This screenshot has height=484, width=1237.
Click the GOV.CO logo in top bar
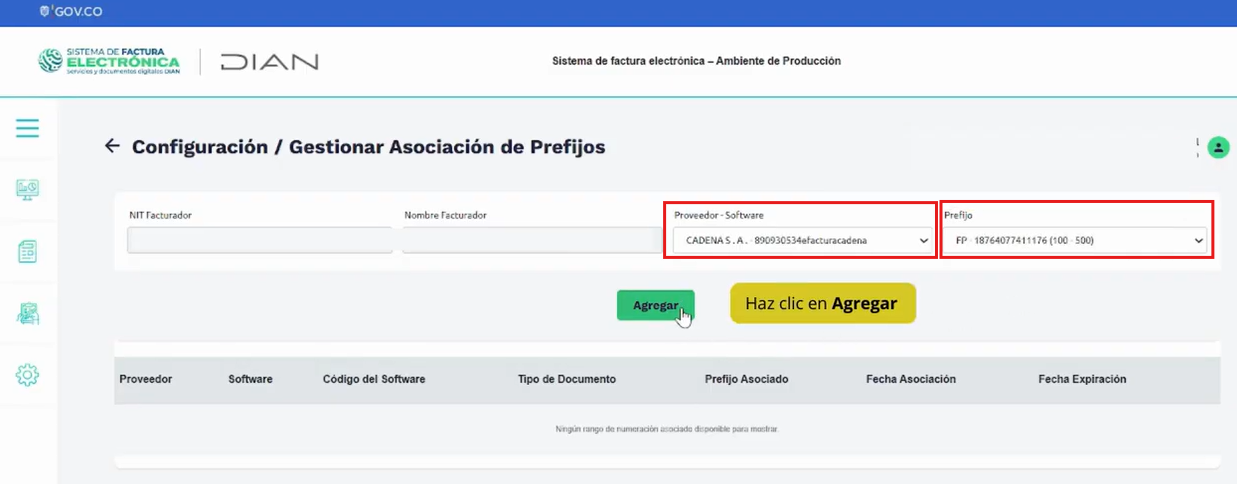point(70,12)
